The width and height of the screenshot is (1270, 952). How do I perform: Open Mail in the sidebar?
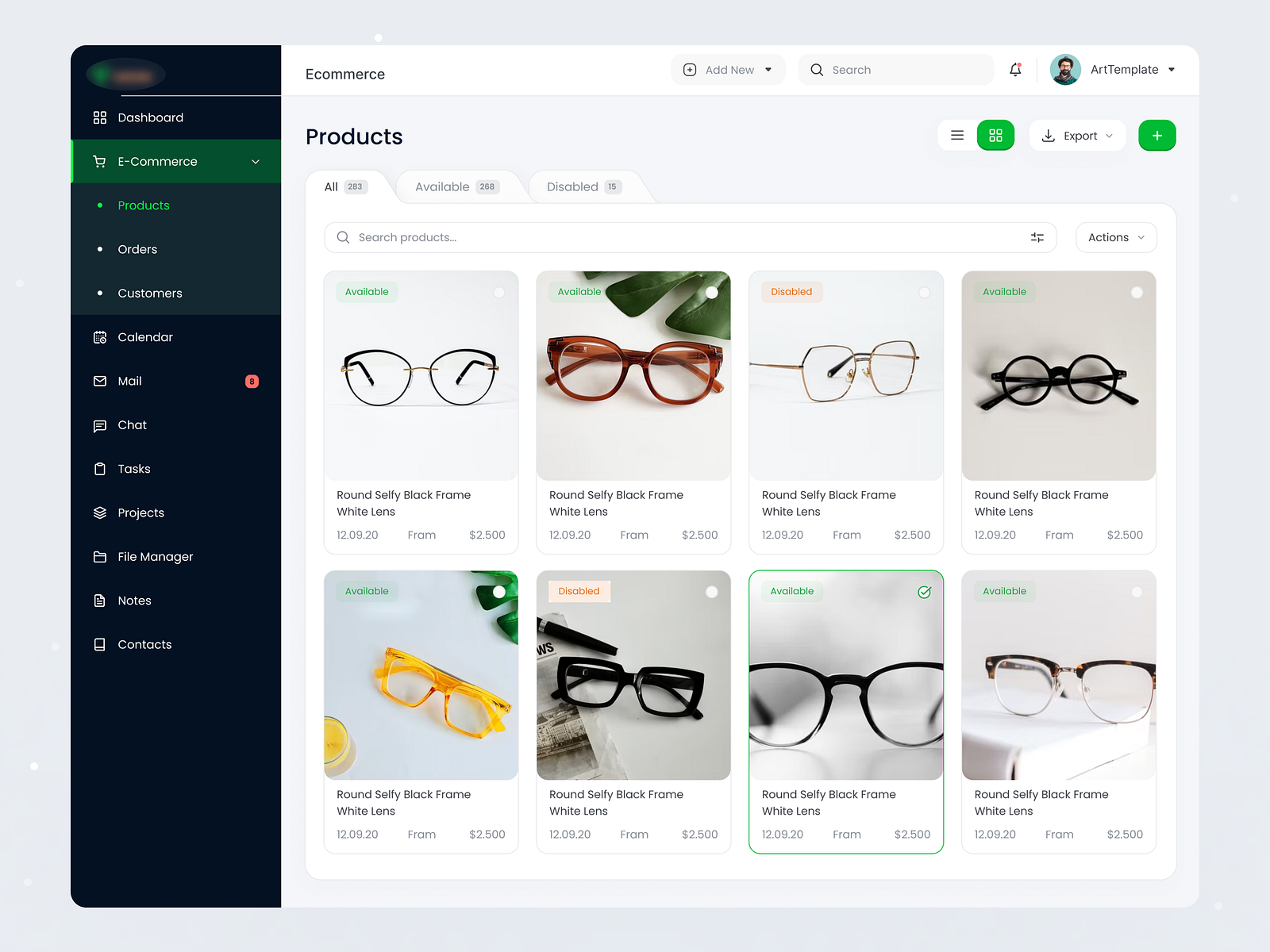129,381
